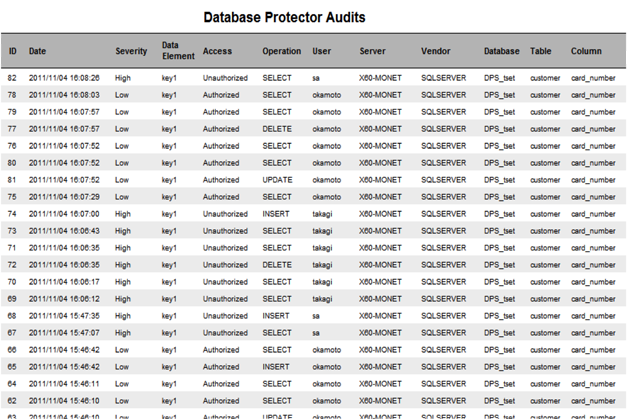Viewport: 627px width, 420px height.
Task: Select the UPDATE operation in row 81
Action: pos(277,180)
